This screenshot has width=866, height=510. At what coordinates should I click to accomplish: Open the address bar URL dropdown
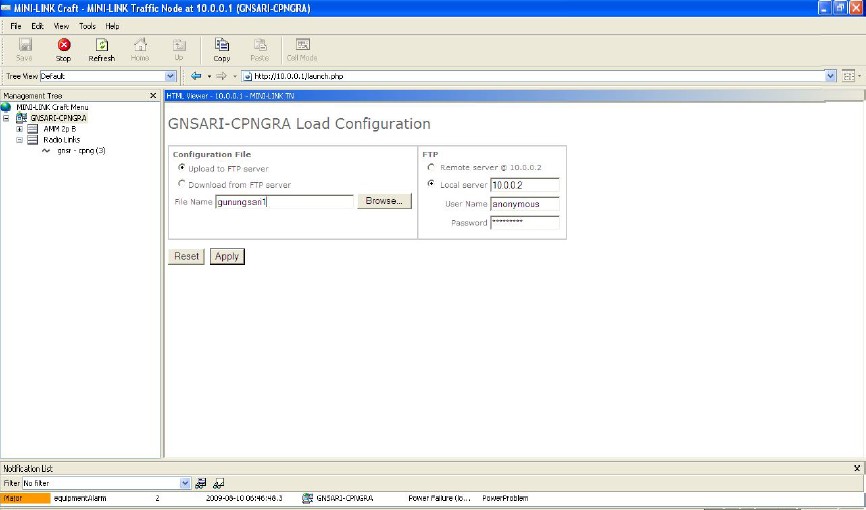831,76
